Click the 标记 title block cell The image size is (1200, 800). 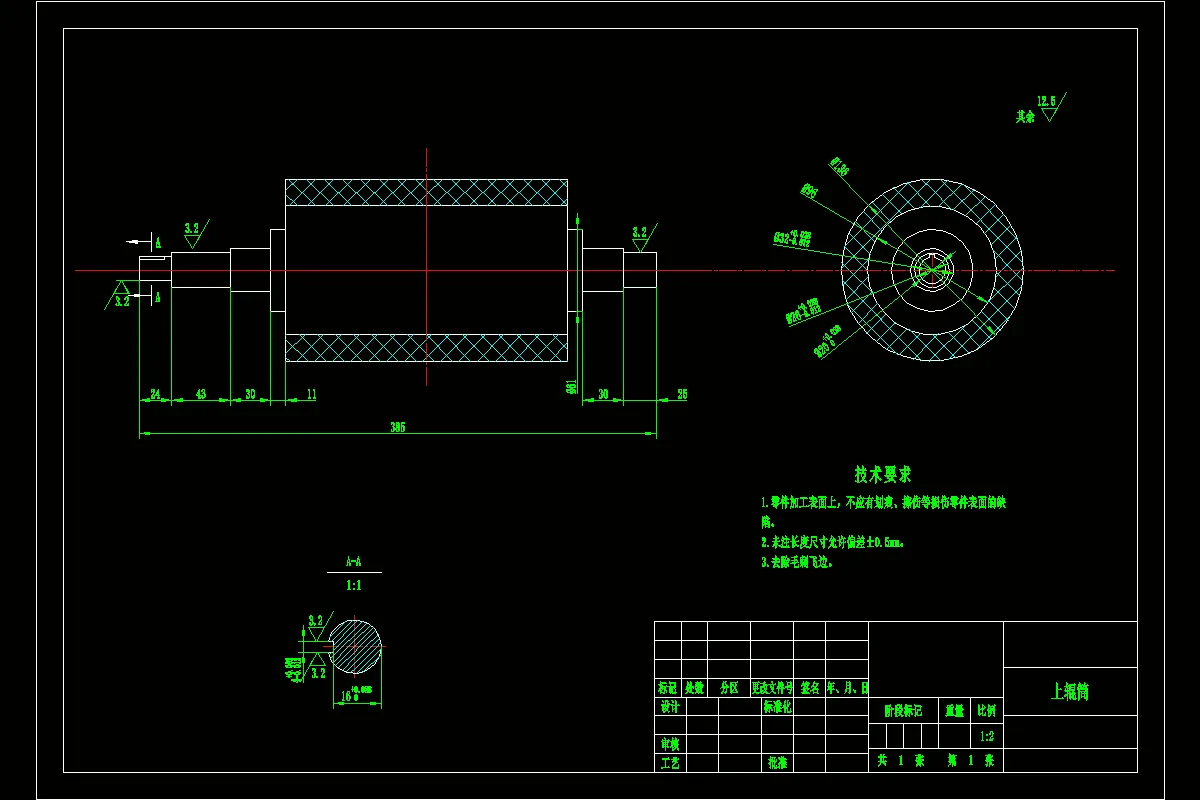pyautogui.click(x=668, y=688)
